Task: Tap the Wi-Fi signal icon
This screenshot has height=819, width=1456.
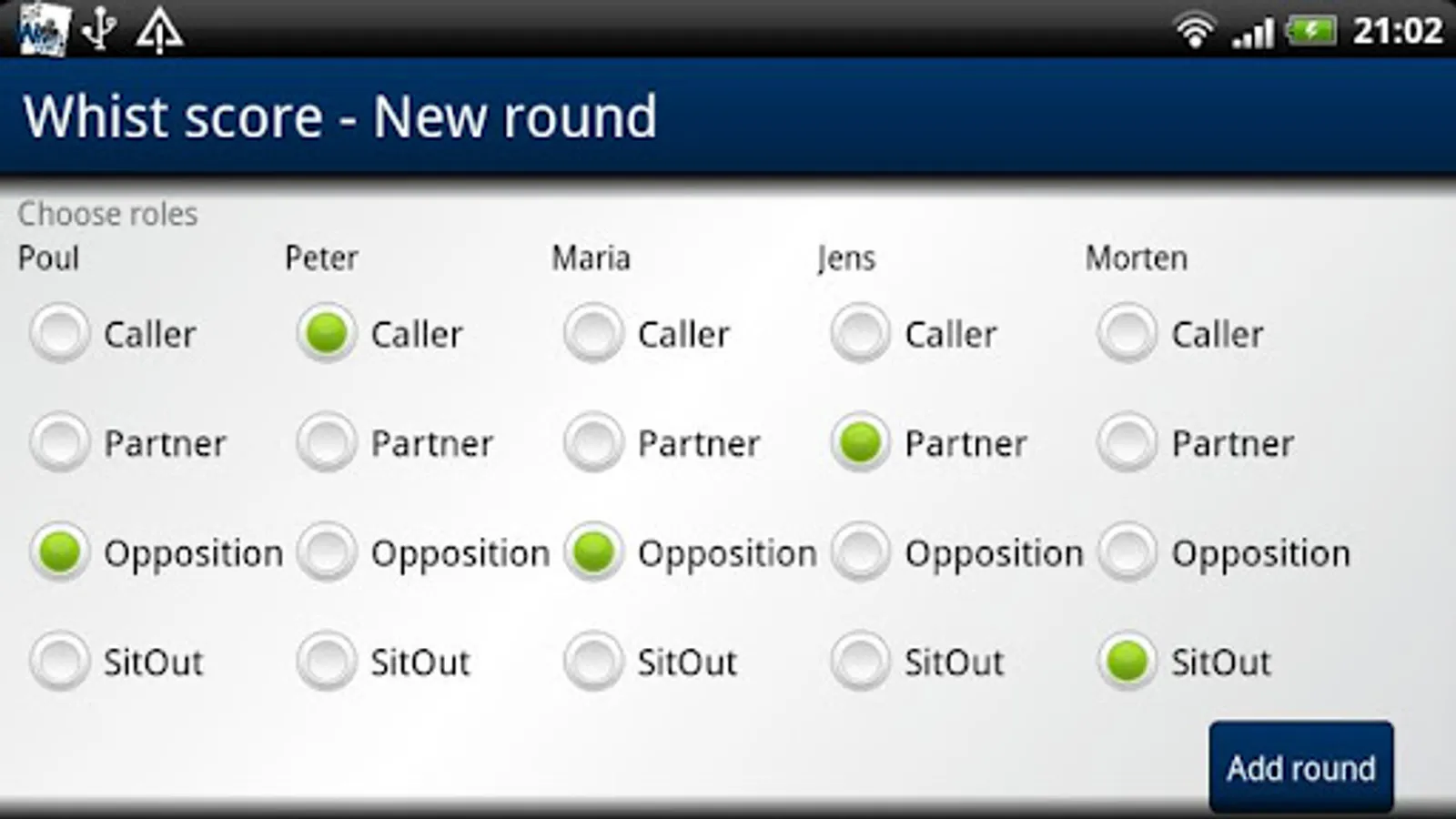Action: coord(1194,32)
